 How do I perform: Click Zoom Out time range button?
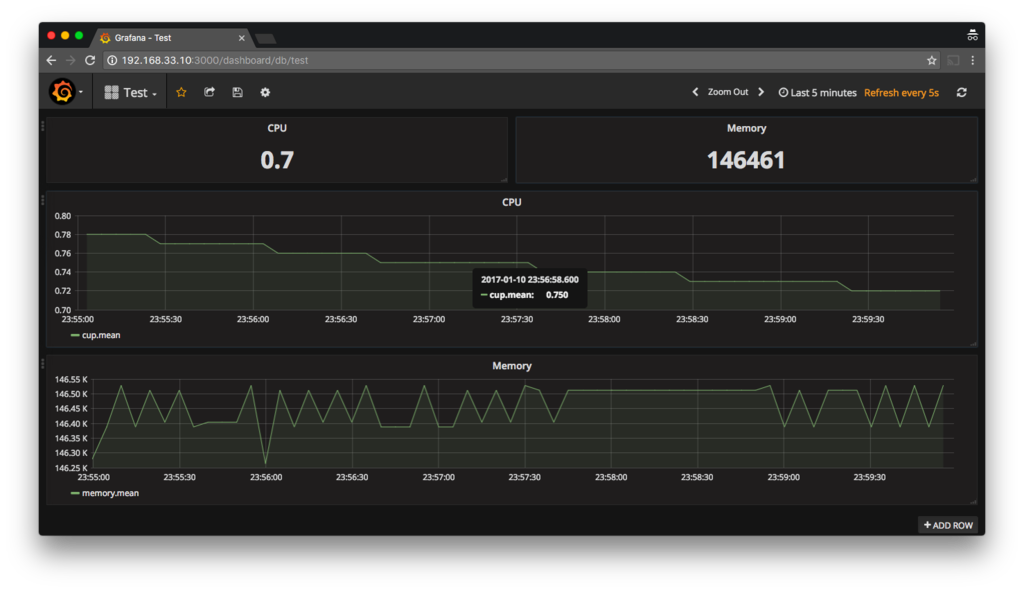(728, 92)
